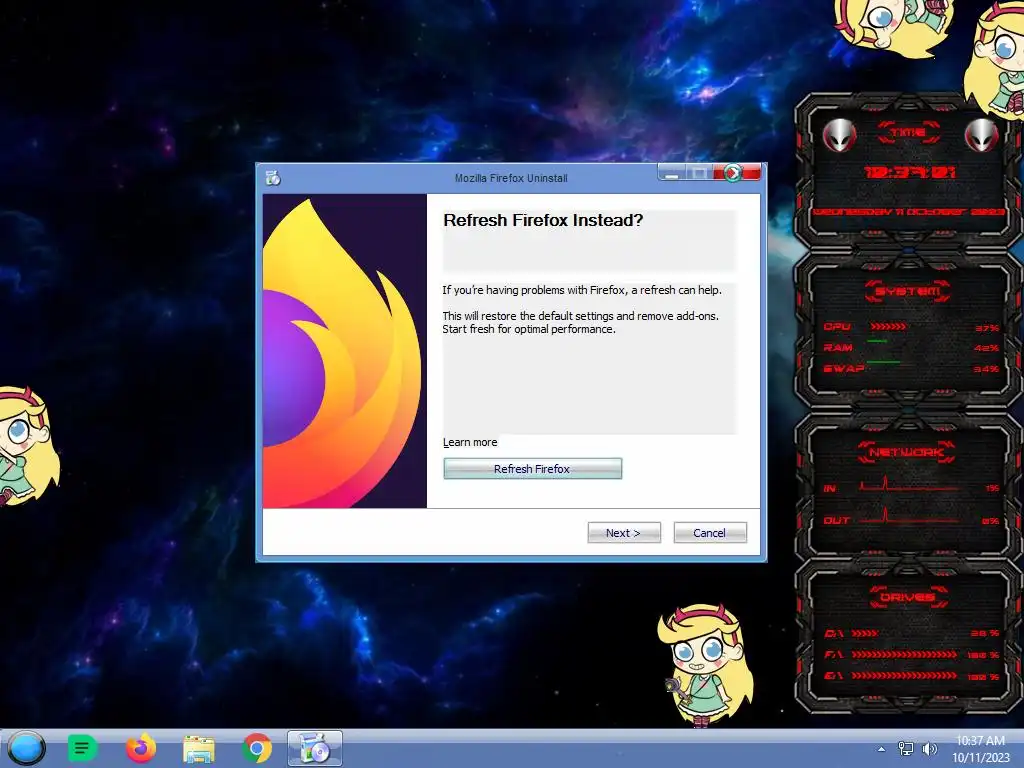Image resolution: width=1024 pixels, height=768 pixels.
Task: Click the Firefox logo image in dialog
Action: click(344, 351)
